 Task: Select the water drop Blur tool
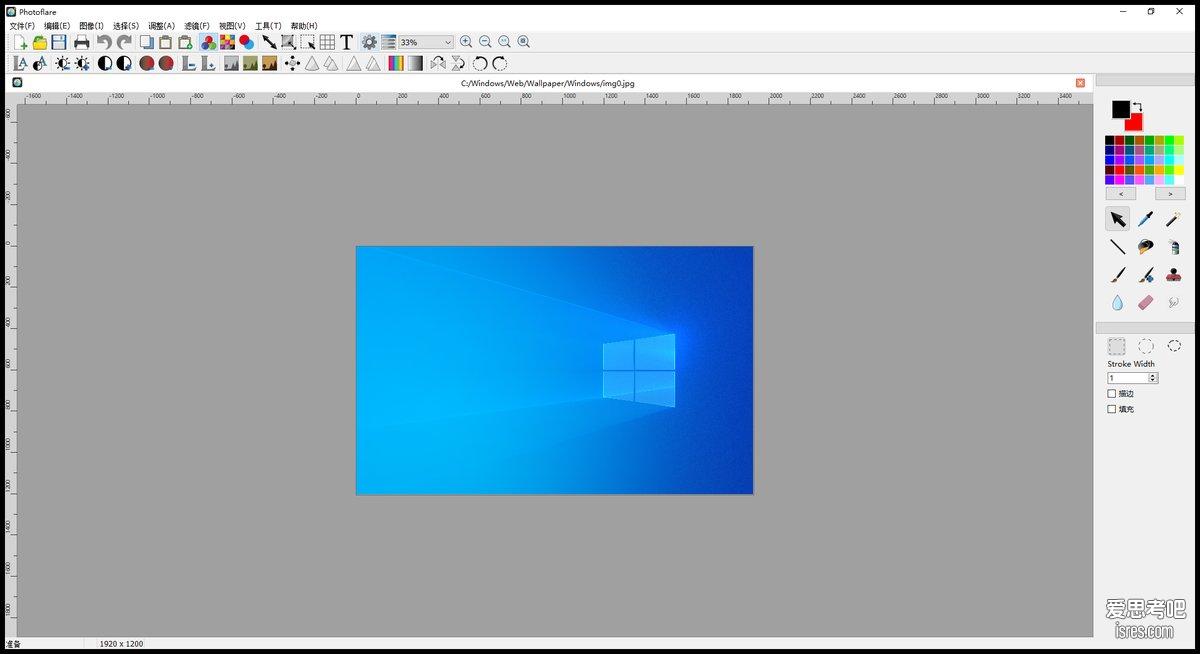click(x=1117, y=302)
